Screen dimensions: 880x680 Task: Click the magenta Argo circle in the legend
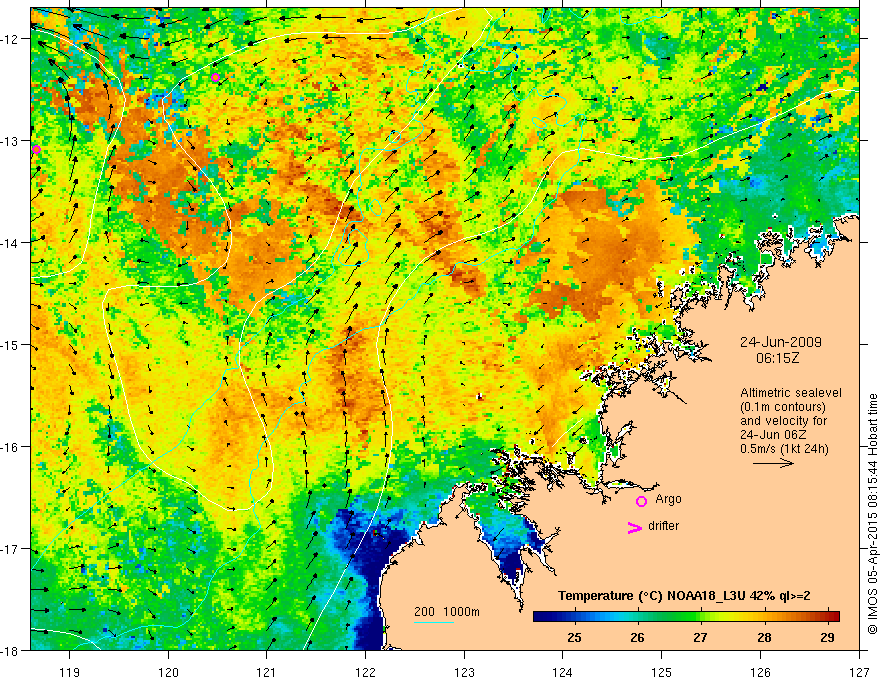coord(641,502)
